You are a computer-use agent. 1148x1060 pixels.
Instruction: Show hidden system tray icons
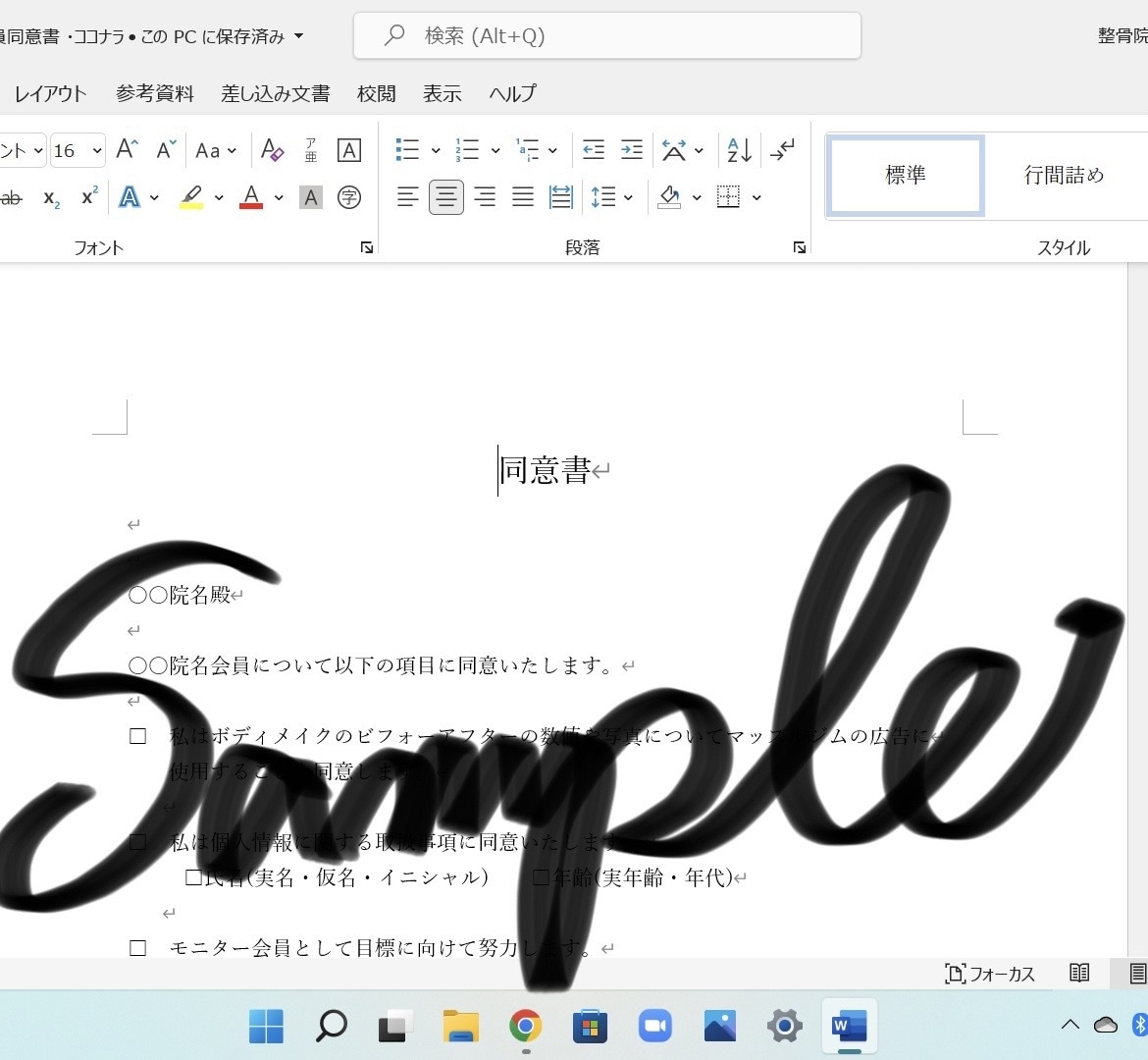1070,1025
